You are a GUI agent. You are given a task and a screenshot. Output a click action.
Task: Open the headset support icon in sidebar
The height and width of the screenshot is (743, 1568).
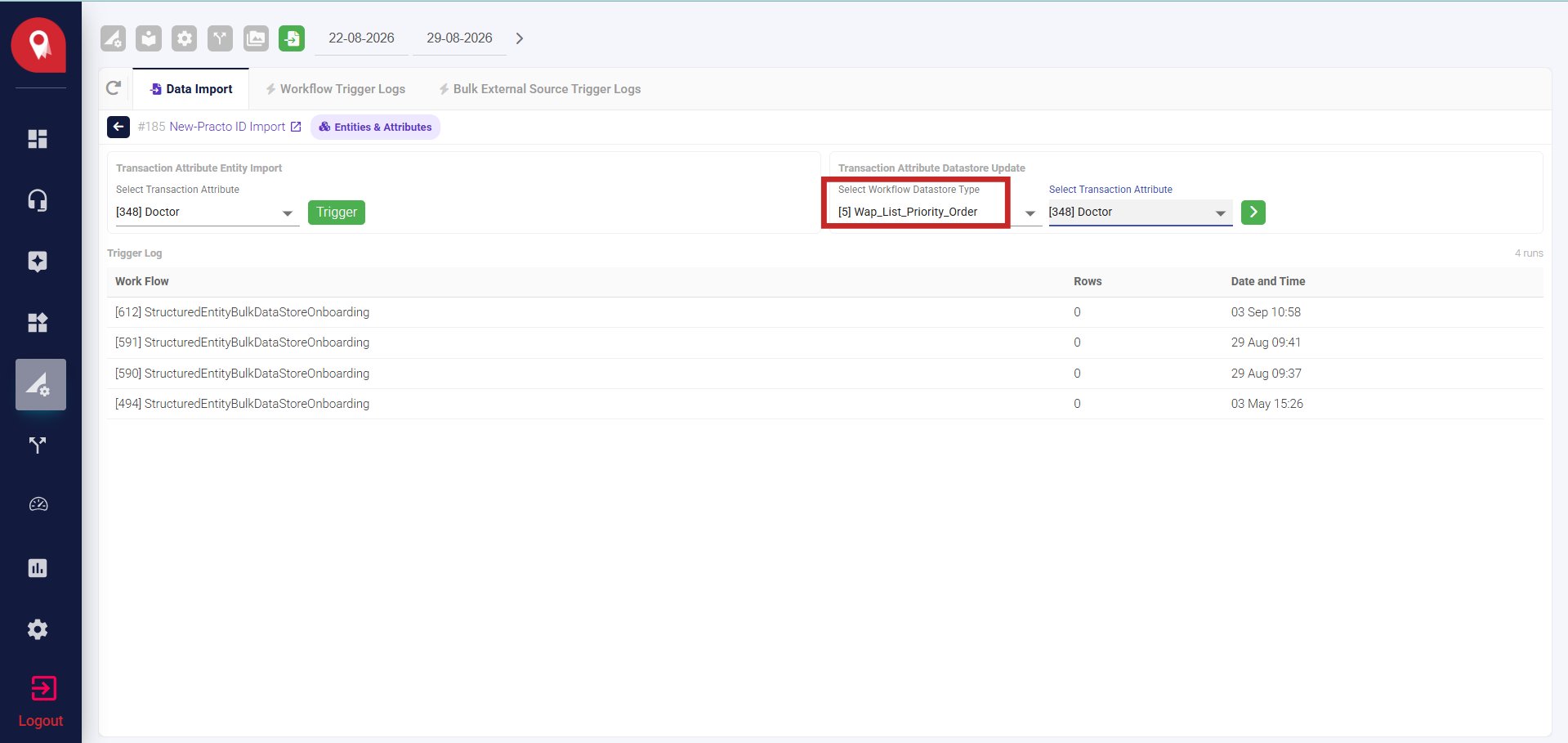[x=38, y=200]
